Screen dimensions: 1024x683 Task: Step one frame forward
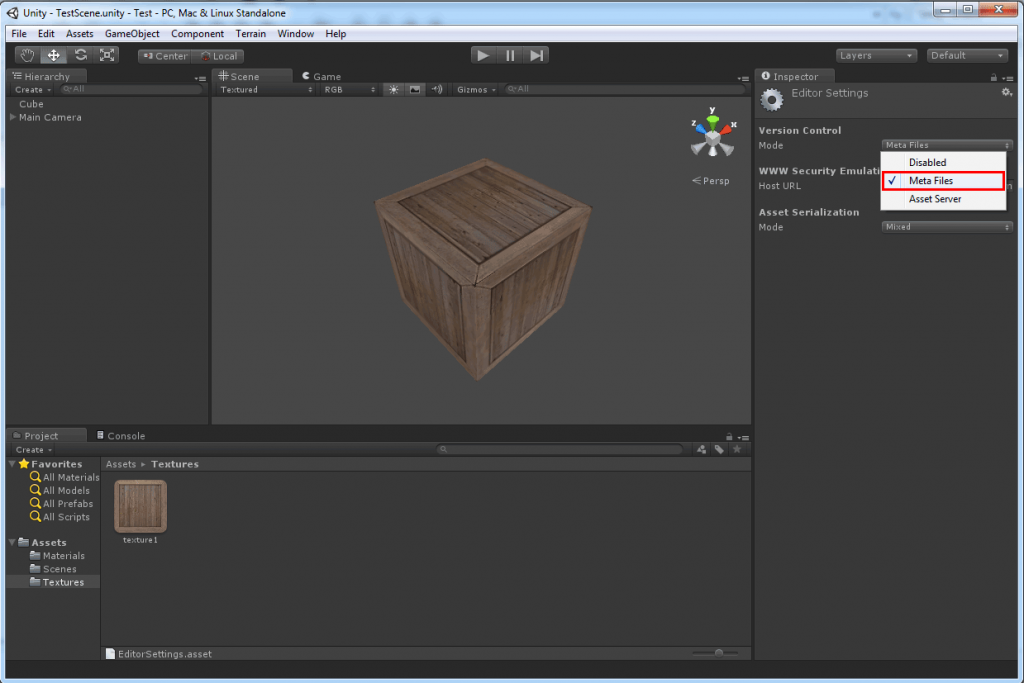click(536, 56)
